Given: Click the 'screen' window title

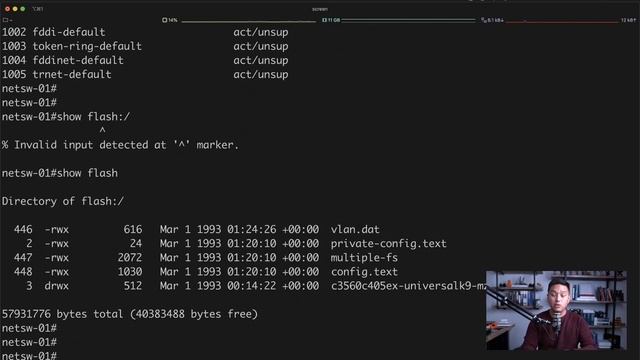Looking at the screenshot, I should coord(320,9).
